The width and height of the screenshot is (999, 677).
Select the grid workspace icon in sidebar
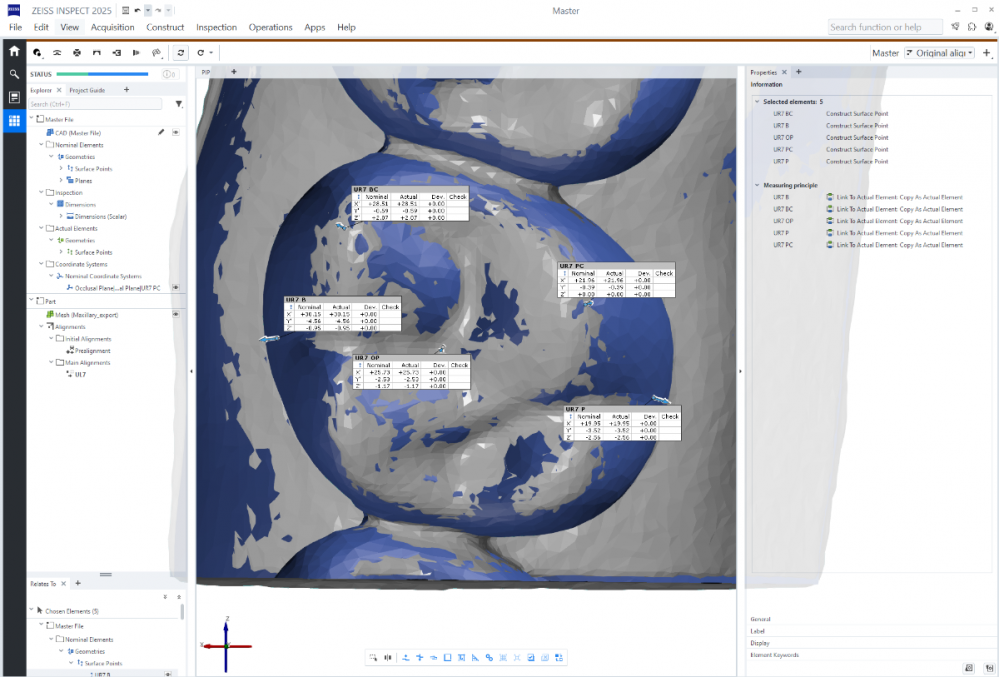(14, 121)
